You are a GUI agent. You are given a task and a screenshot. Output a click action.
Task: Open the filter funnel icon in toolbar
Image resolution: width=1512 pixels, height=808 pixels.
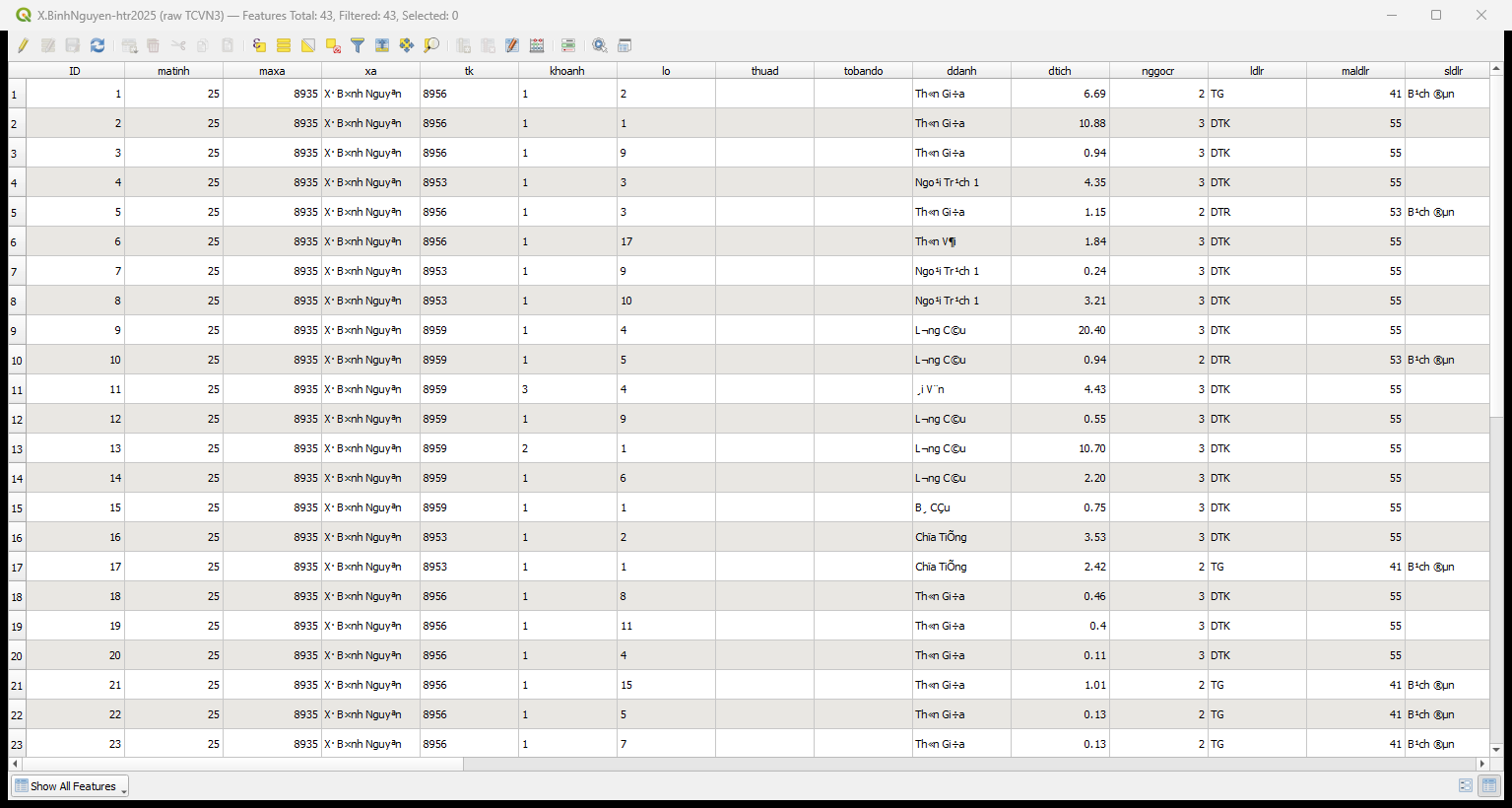point(358,45)
